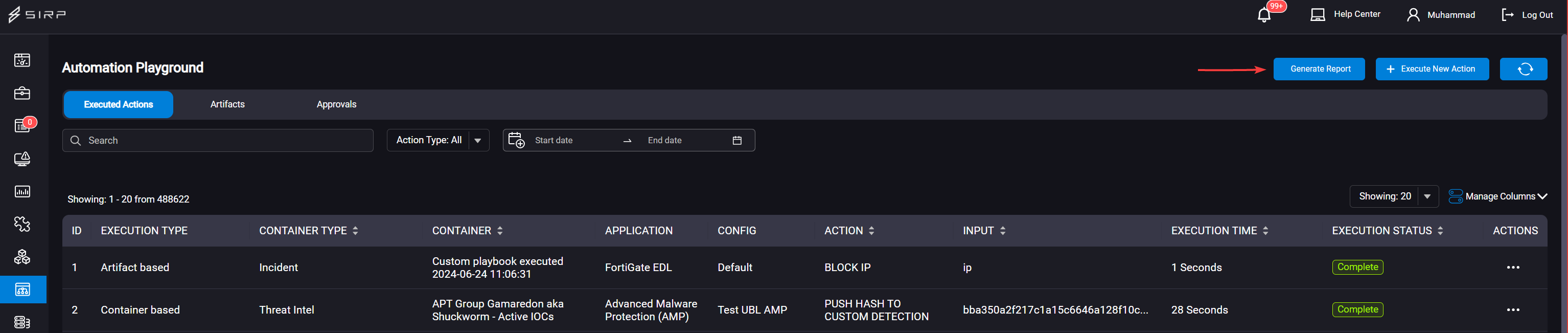Click into the Search field
This screenshot has width=1568, height=333.
tap(217, 140)
